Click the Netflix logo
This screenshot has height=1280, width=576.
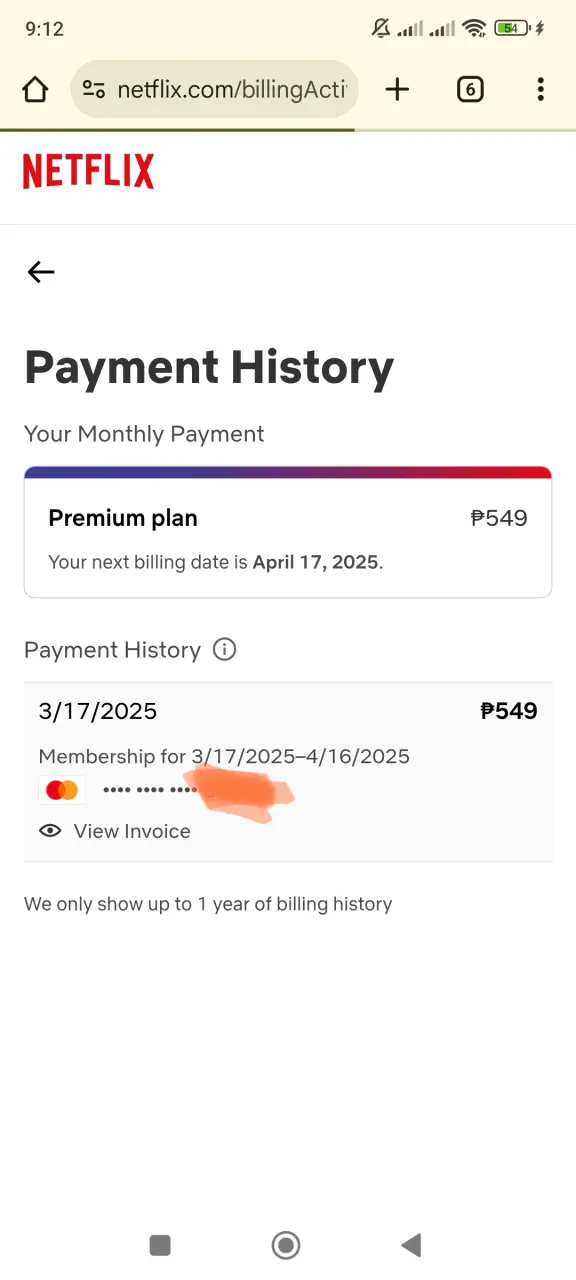(x=89, y=171)
